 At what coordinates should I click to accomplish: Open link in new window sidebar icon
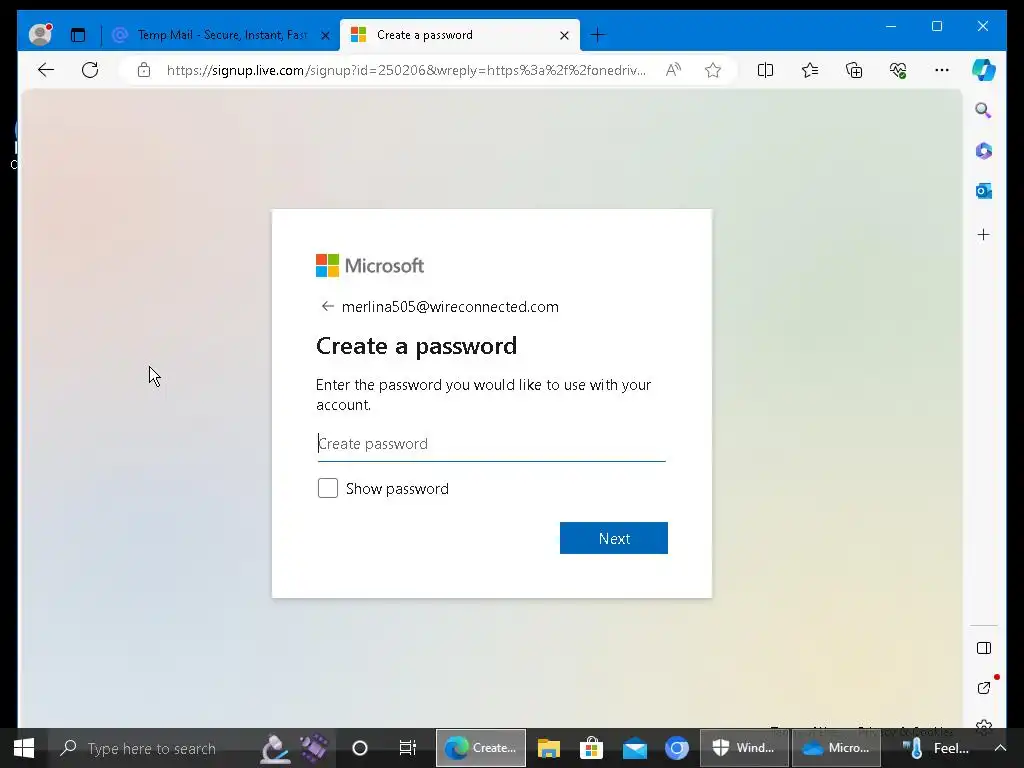pyautogui.click(x=984, y=688)
